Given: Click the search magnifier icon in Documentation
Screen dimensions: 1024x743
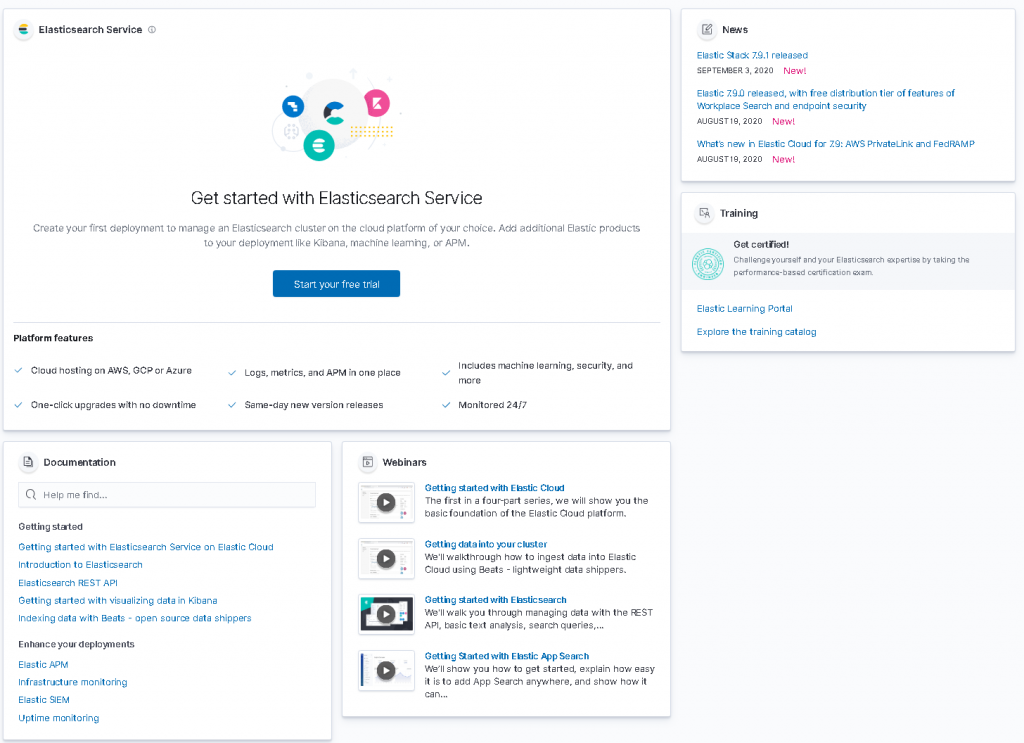Looking at the screenshot, I should pyautogui.click(x=31, y=494).
